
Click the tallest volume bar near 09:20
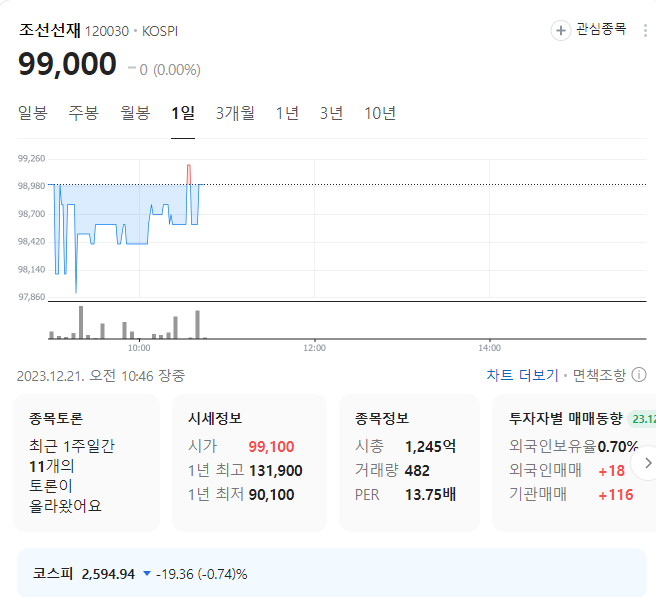click(x=81, y=322)
